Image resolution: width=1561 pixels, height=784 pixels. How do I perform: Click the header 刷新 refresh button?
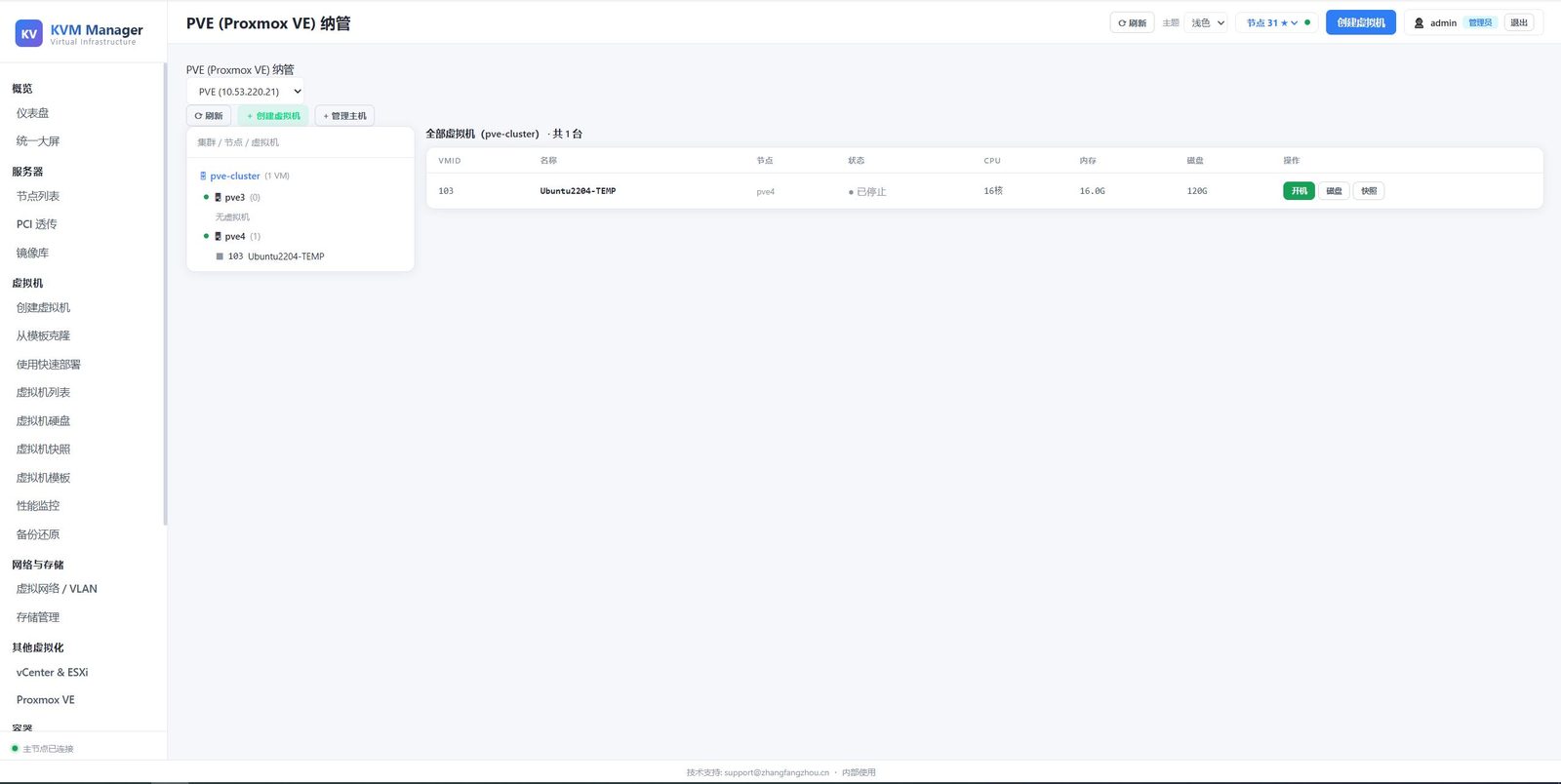click(1133, 22)
